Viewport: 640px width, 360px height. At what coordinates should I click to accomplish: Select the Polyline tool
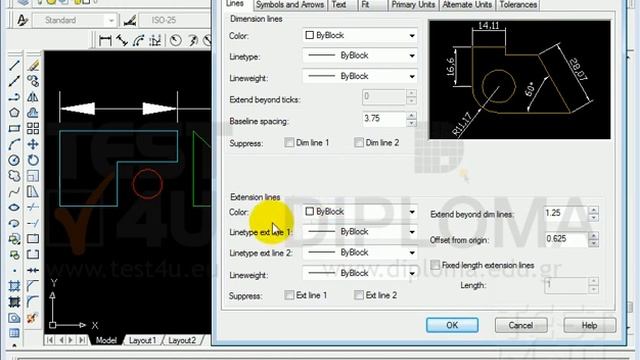coord(14,97)
